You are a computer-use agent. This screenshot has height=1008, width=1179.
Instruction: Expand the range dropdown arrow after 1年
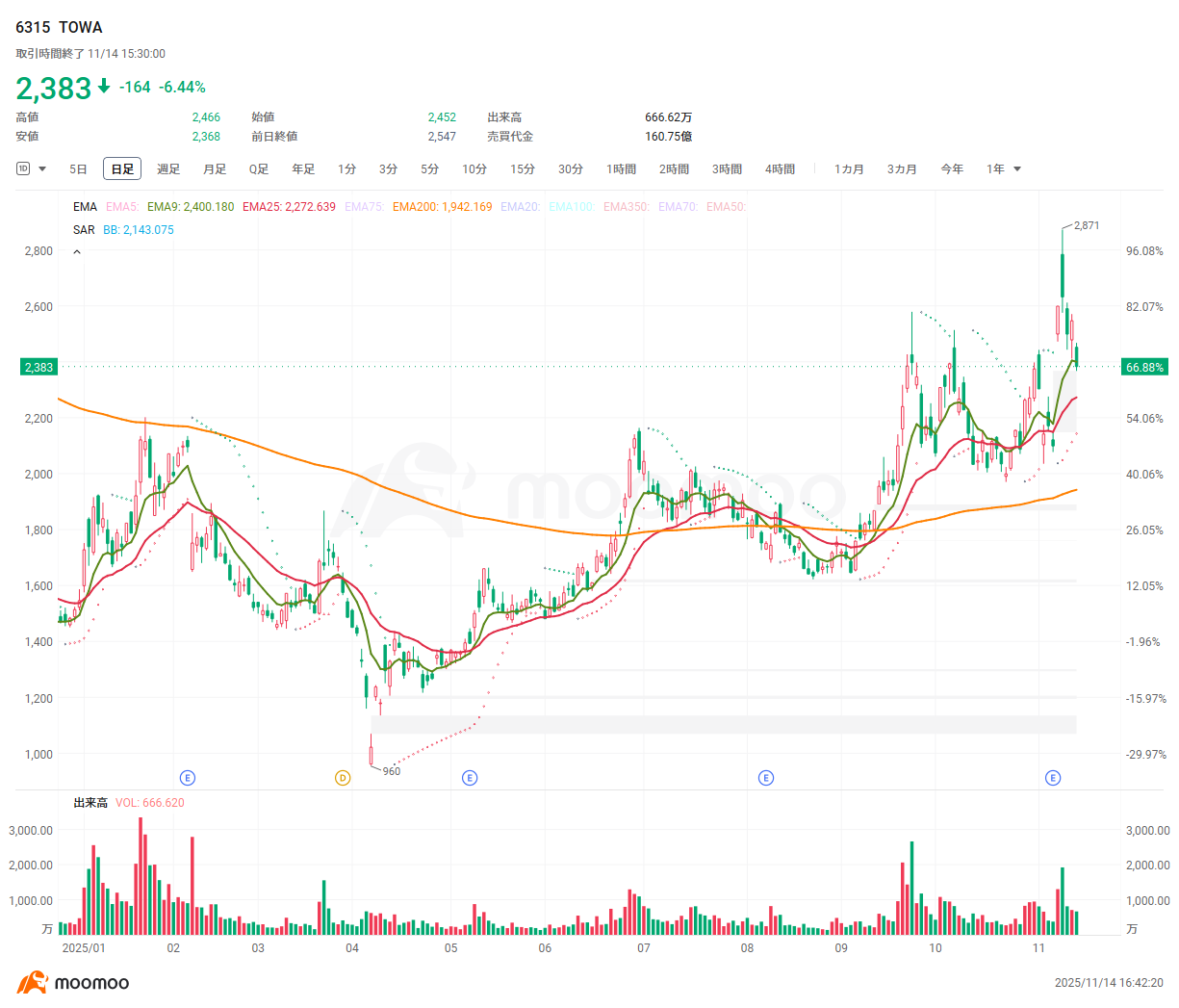(x=1017, y=169)
